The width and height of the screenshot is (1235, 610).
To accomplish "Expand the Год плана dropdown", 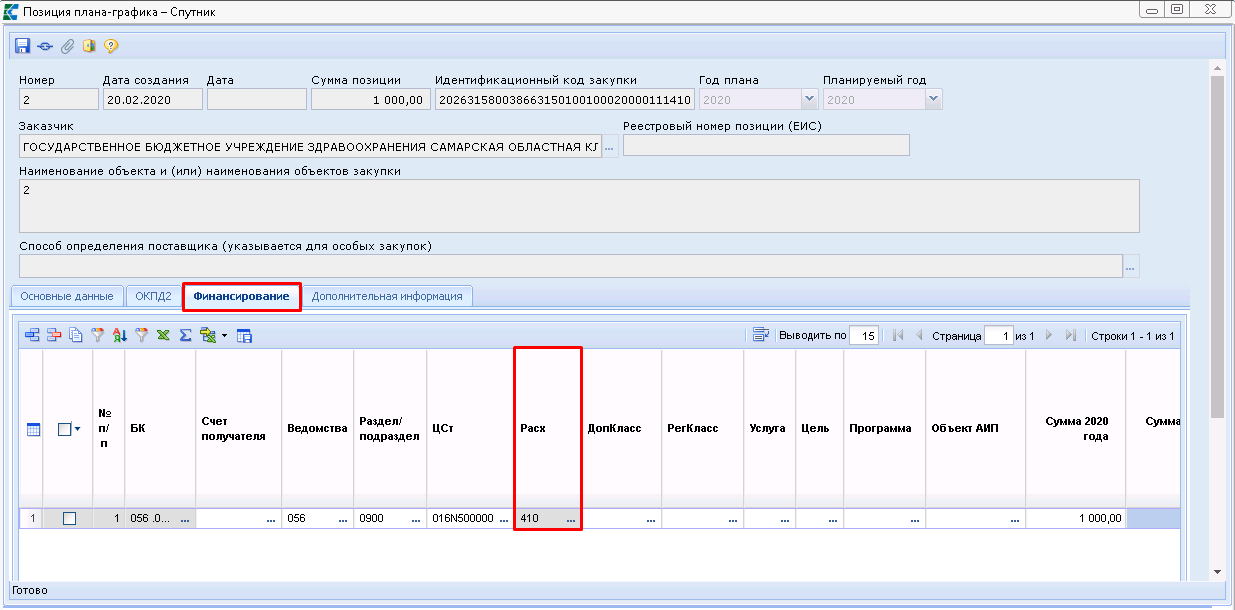I will [x=809, y=100].
